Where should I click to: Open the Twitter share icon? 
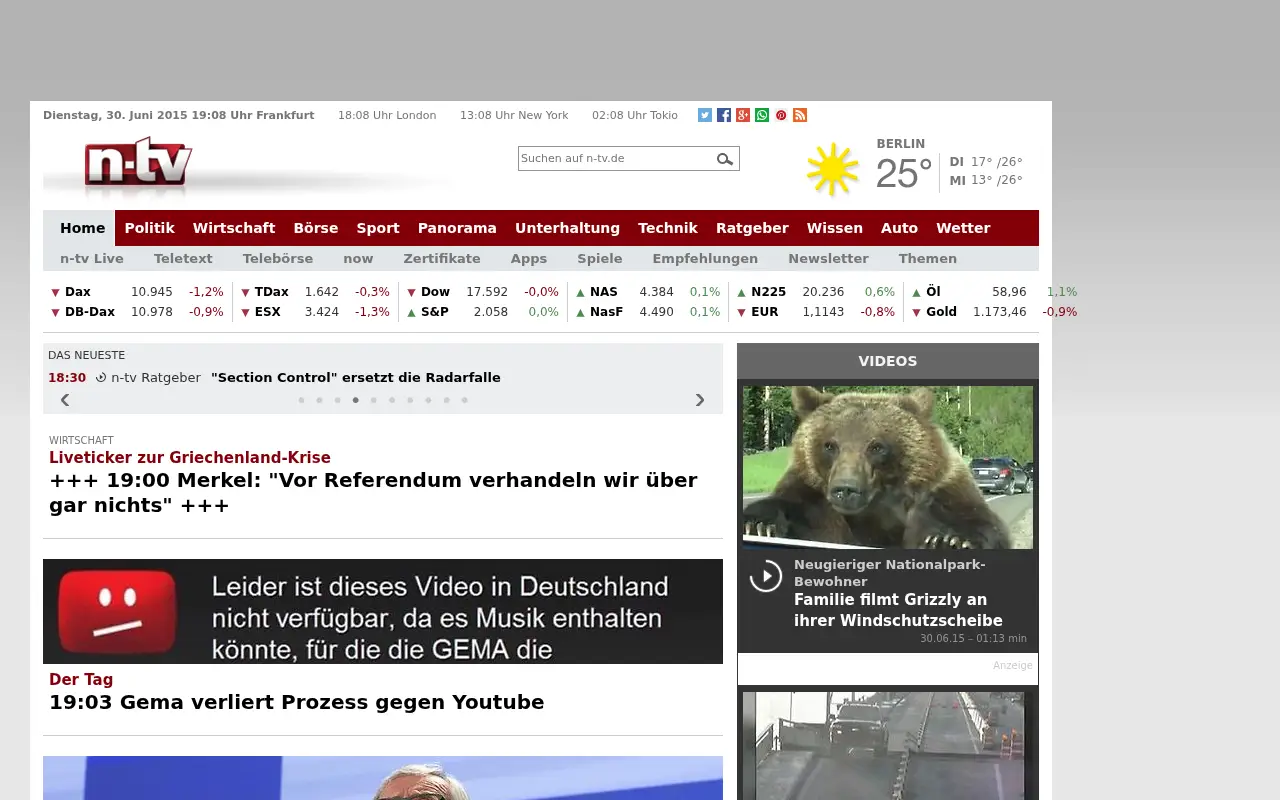pyautogui.click(x=705, y=115)
